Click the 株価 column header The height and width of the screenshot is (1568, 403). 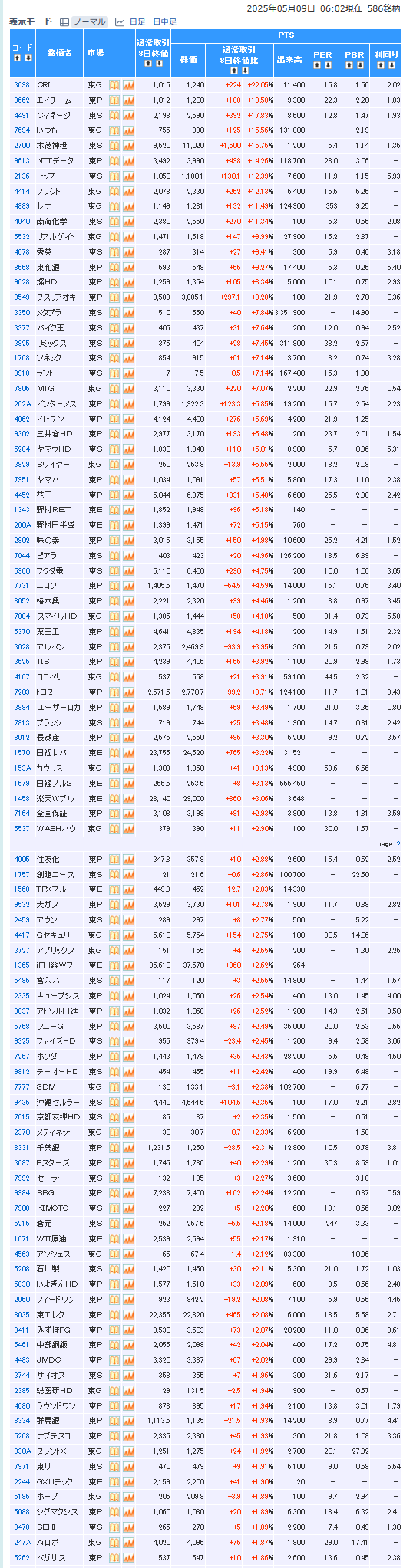189,60
